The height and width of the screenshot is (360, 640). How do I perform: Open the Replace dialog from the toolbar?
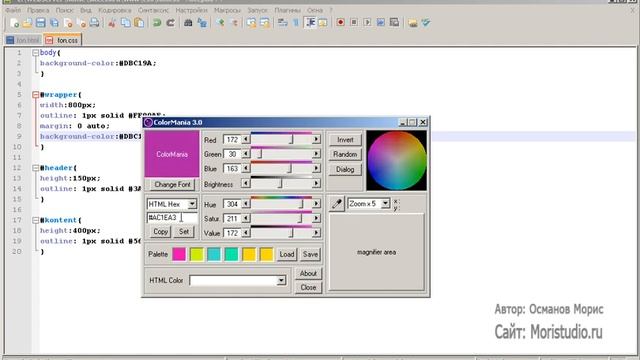[x=202, y=23]
